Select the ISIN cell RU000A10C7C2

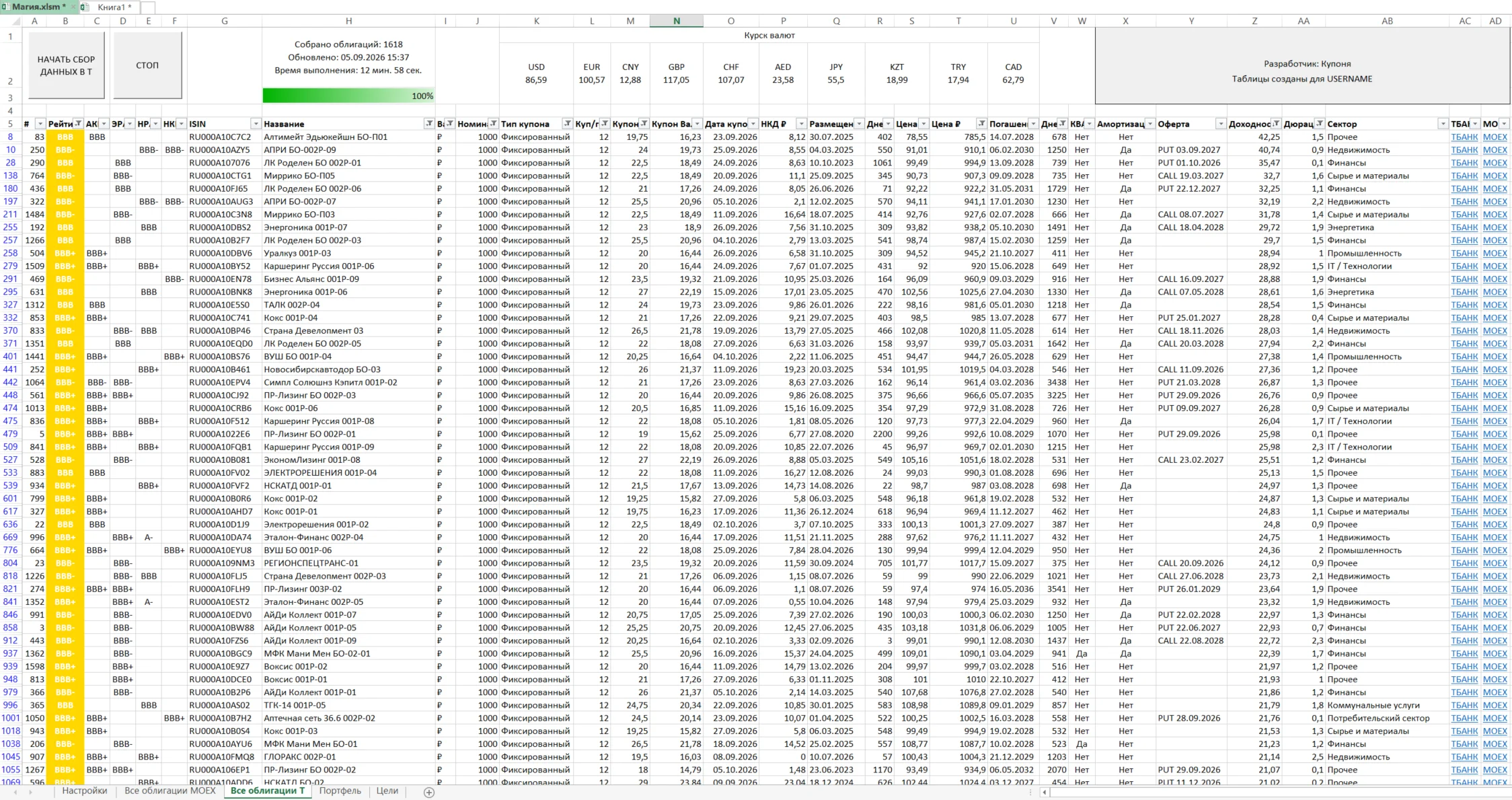tap(224, 137)
